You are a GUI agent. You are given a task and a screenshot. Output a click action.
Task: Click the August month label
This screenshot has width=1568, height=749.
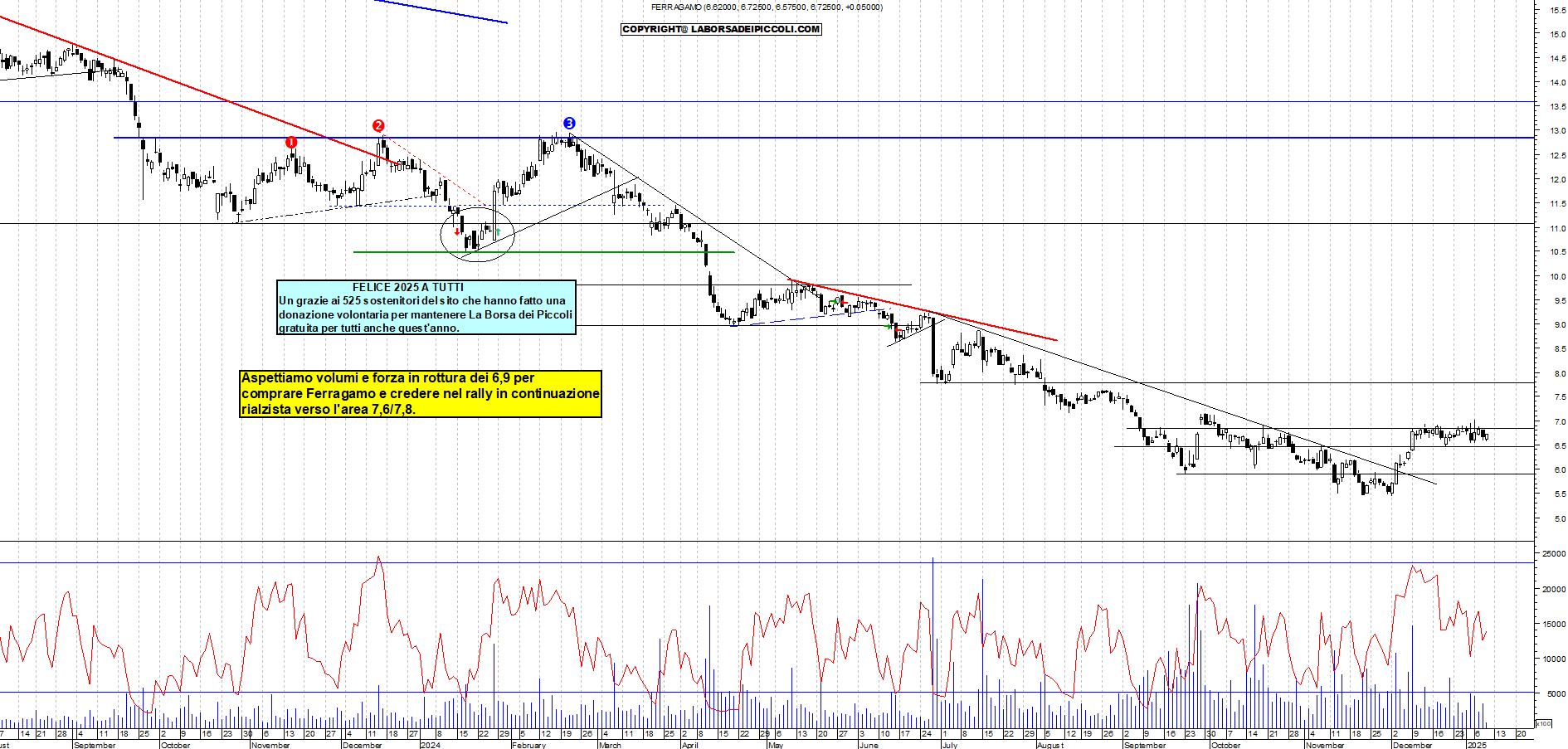click(x=1049, y=745)
